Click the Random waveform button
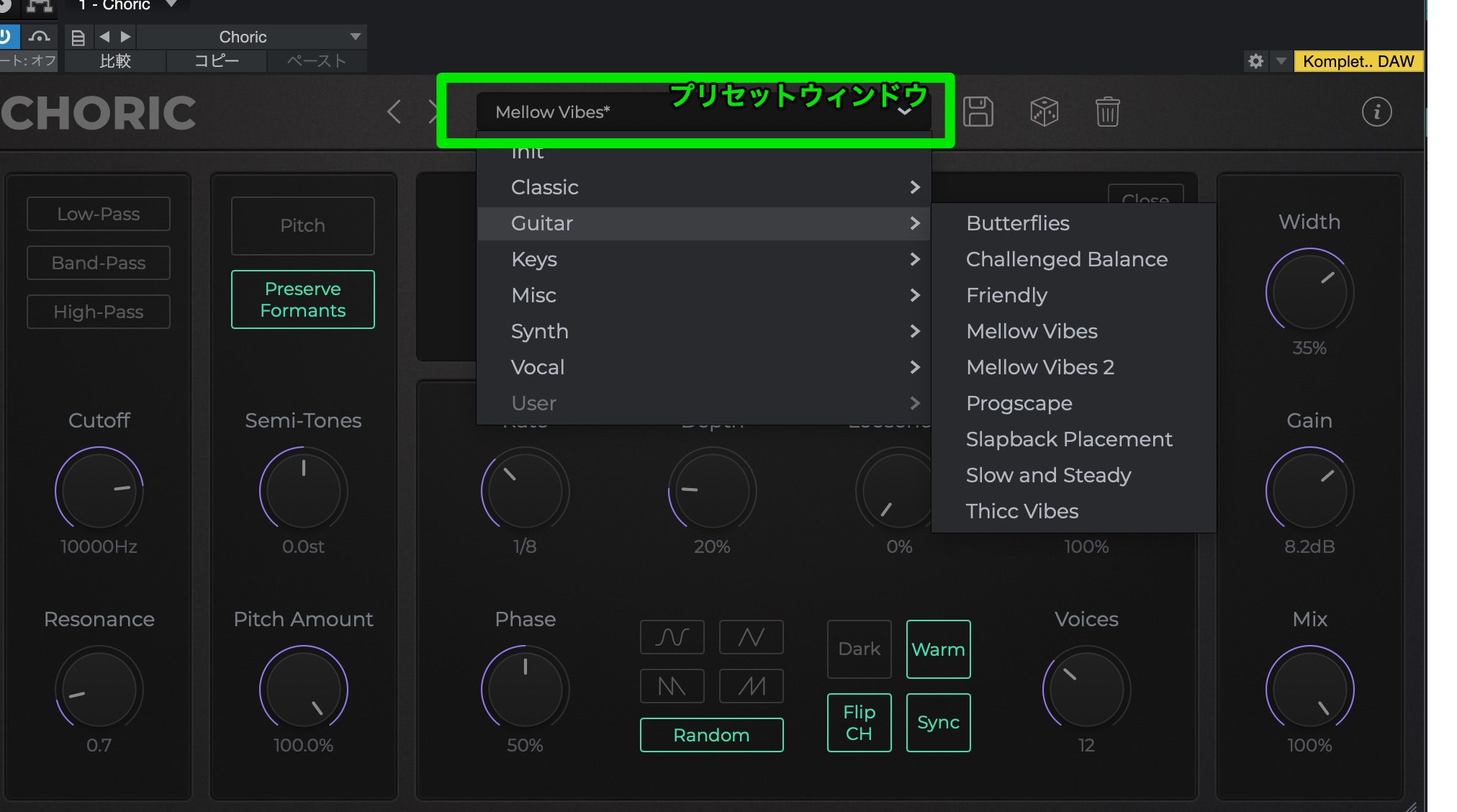This screenshot has height=812, width=1457. [x=711, y=735]
